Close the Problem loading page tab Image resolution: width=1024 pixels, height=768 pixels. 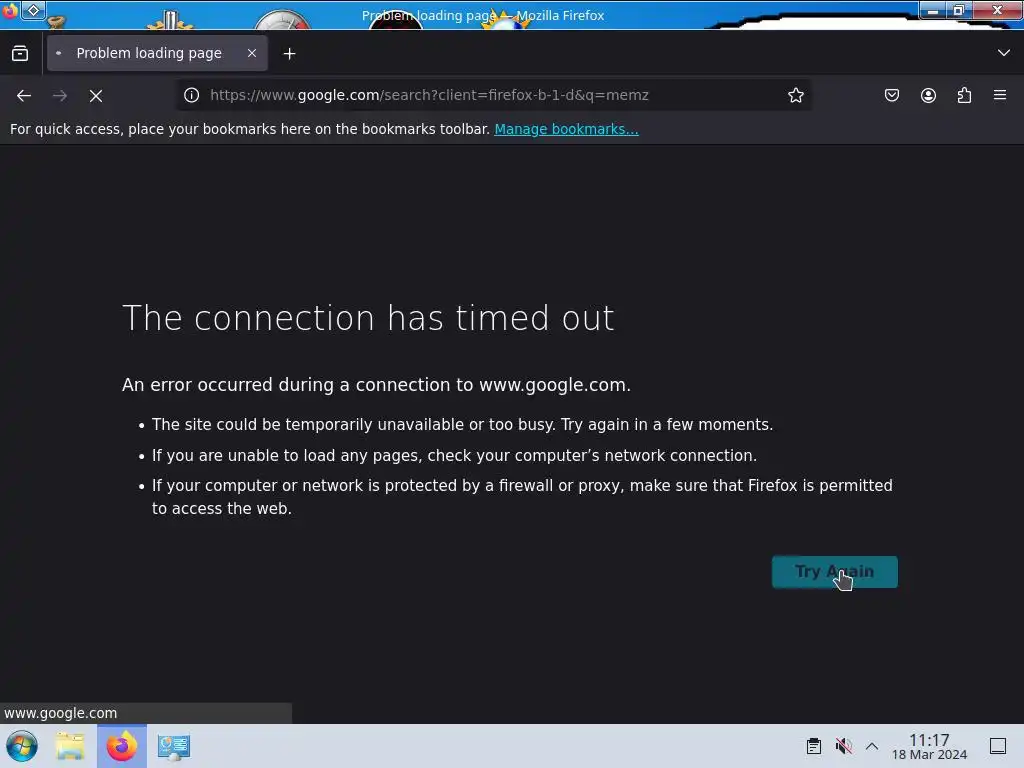(252, 54)
